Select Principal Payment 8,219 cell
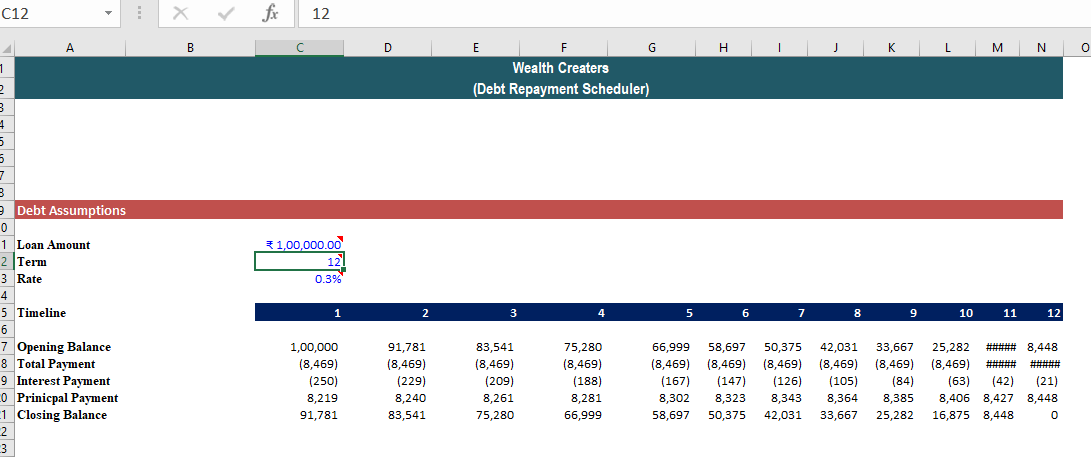Image resolution: width=1091 pixels, height=457 pixels. [x=299, y=398]
